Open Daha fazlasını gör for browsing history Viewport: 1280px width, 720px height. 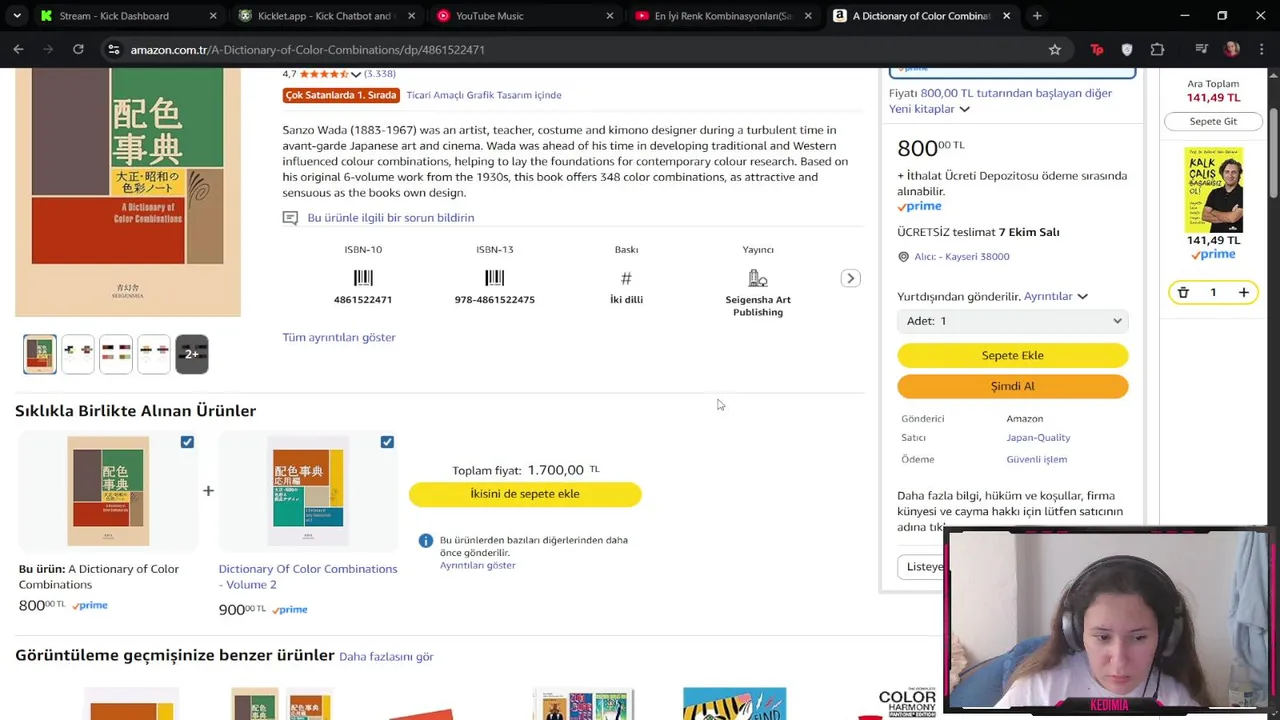(x=386, y=657)
